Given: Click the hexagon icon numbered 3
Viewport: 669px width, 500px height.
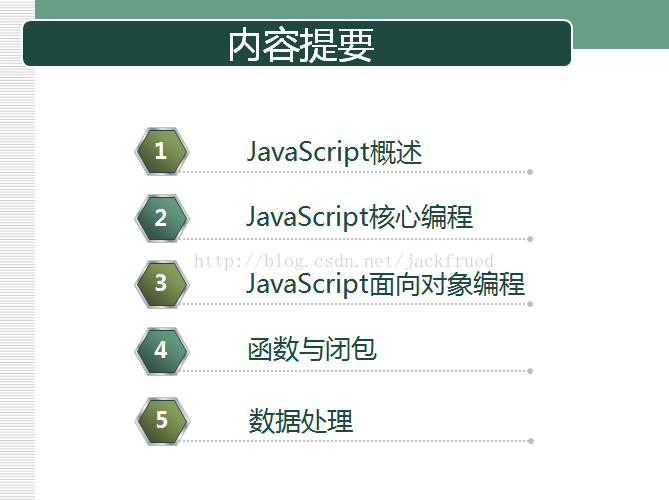Looking at the screenshot, I should tap(162, 283).
